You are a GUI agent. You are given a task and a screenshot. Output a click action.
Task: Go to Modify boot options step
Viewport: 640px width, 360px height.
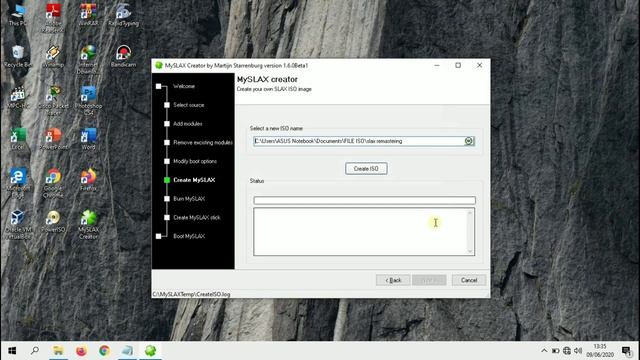pos(195,161)
